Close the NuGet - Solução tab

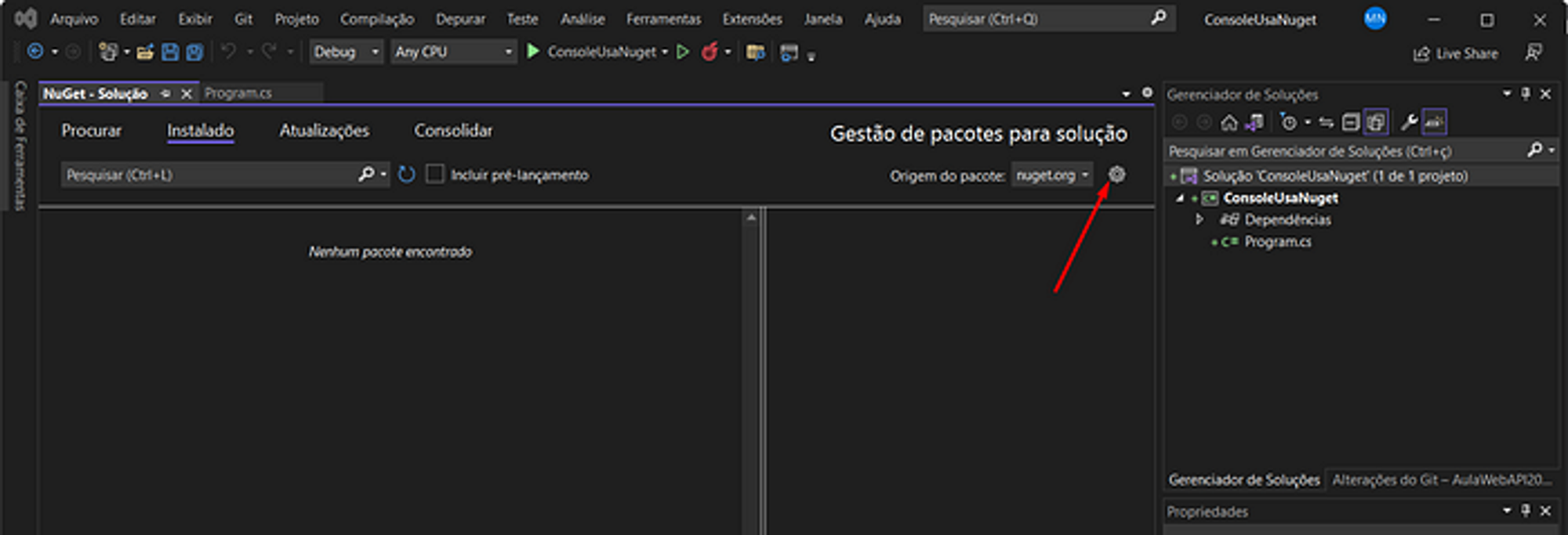click(x=187, y=94)
